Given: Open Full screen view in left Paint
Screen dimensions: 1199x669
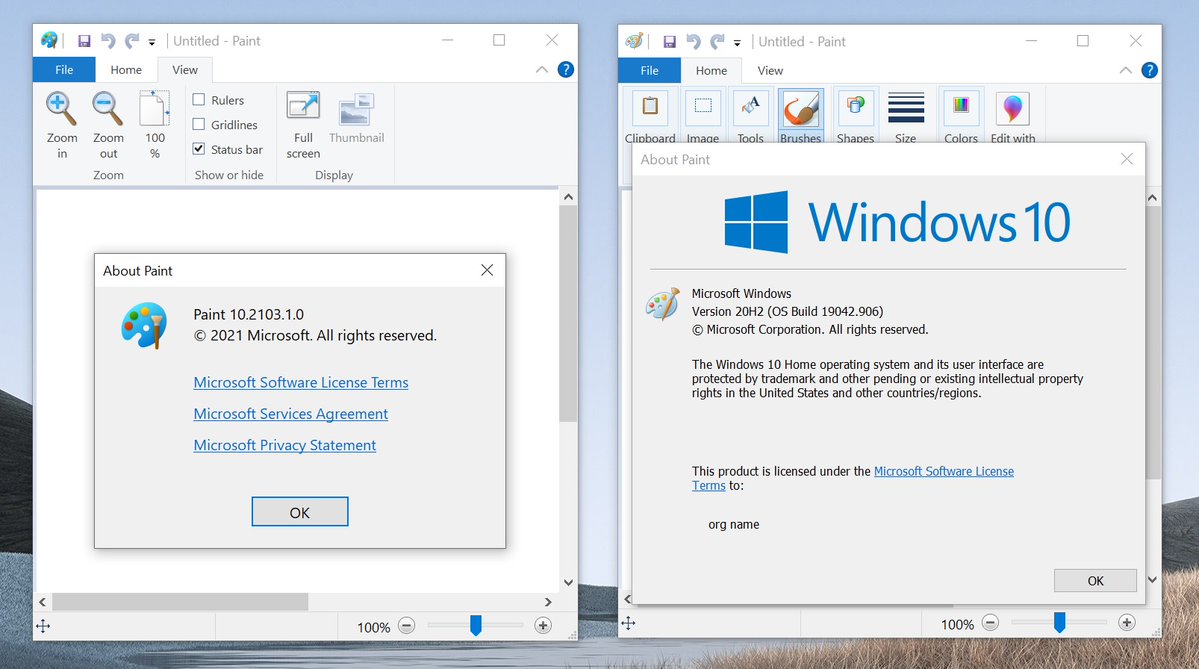Looking at the screenshot, I should [x=303, y=125].
